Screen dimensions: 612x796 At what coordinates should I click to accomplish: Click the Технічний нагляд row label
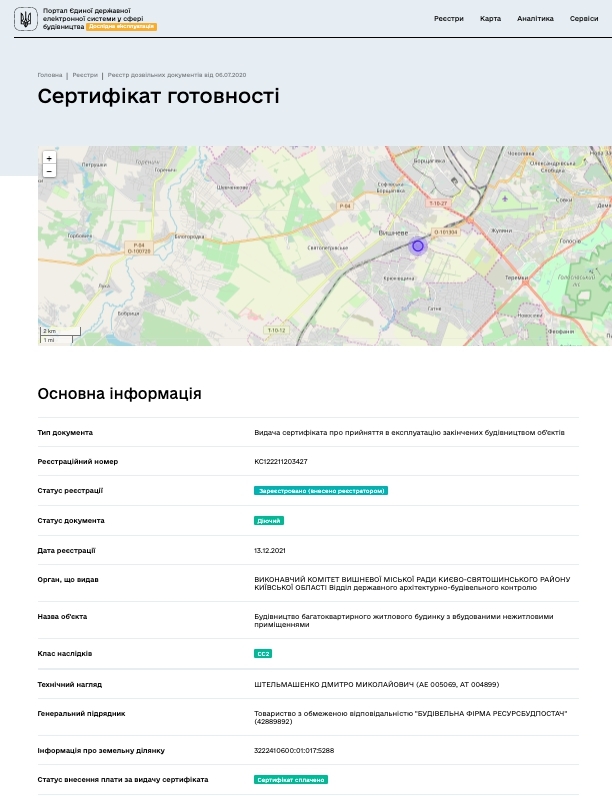coord(70,684)
